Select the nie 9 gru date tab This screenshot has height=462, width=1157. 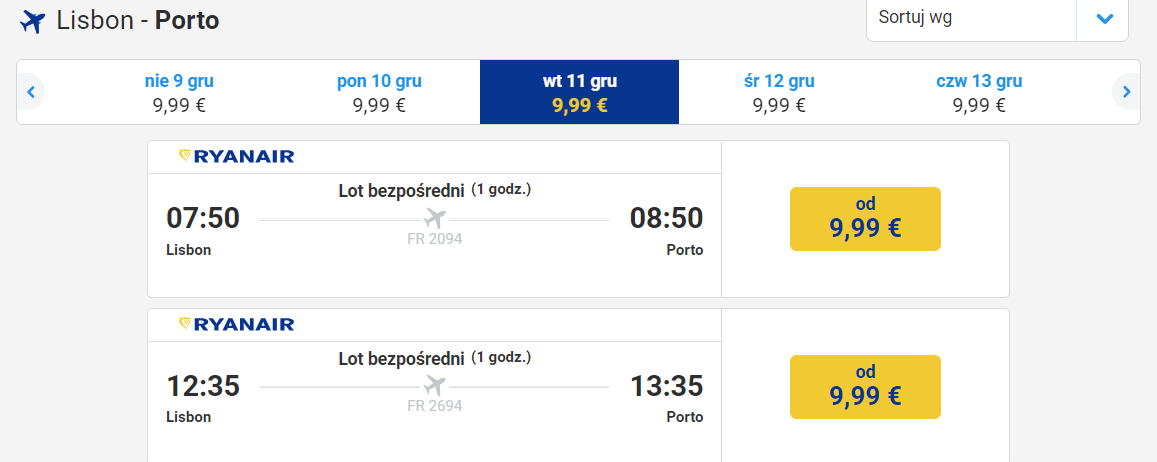pyautogui.click(x=179, y=92)
